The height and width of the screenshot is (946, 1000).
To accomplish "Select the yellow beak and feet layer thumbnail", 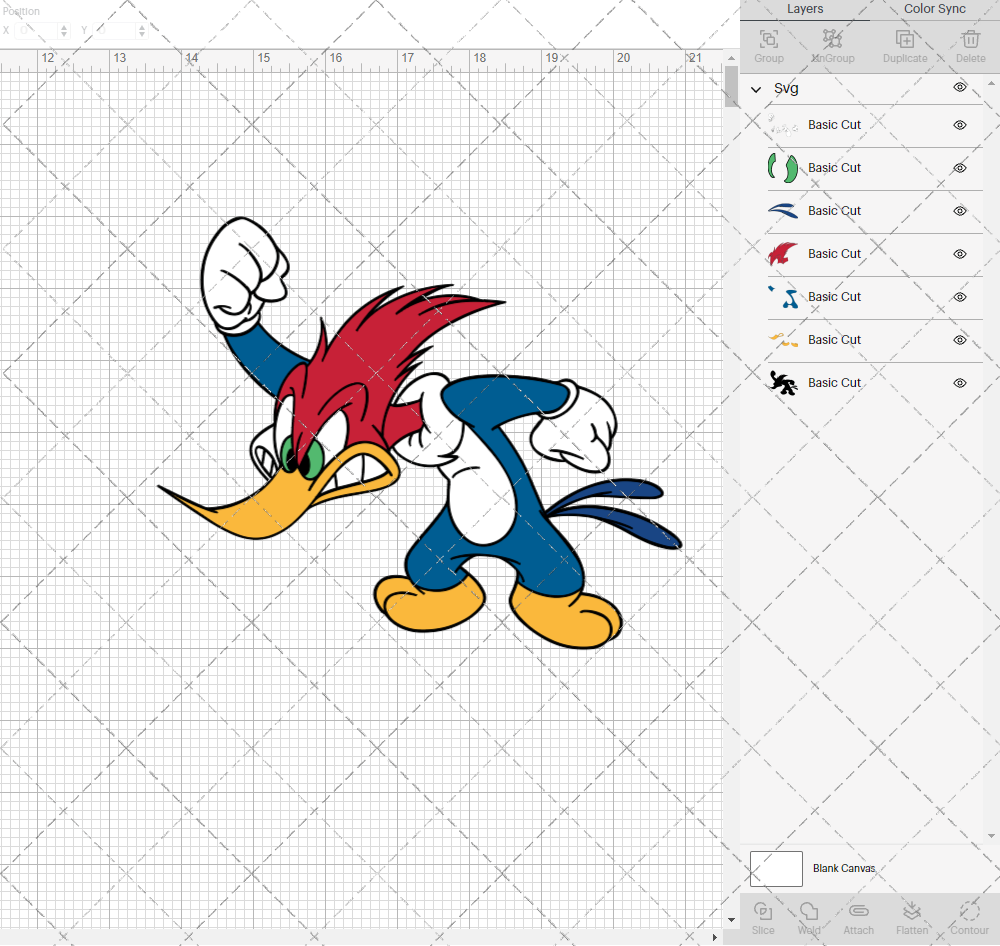I will pyautogui.click(x=783, y=340).
